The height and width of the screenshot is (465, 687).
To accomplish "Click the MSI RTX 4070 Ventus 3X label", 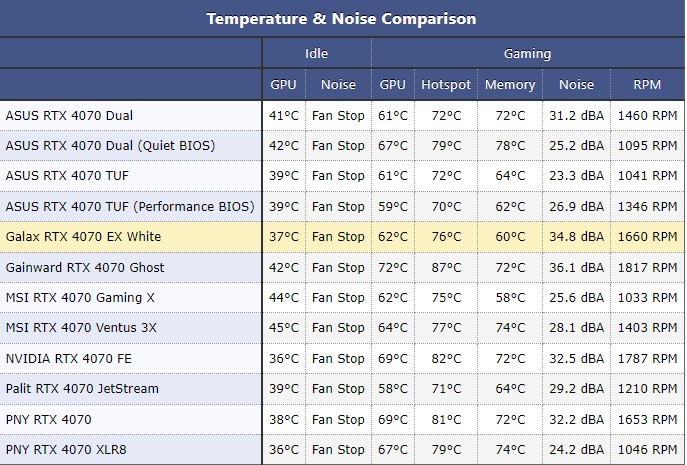I will coord(81,328).
